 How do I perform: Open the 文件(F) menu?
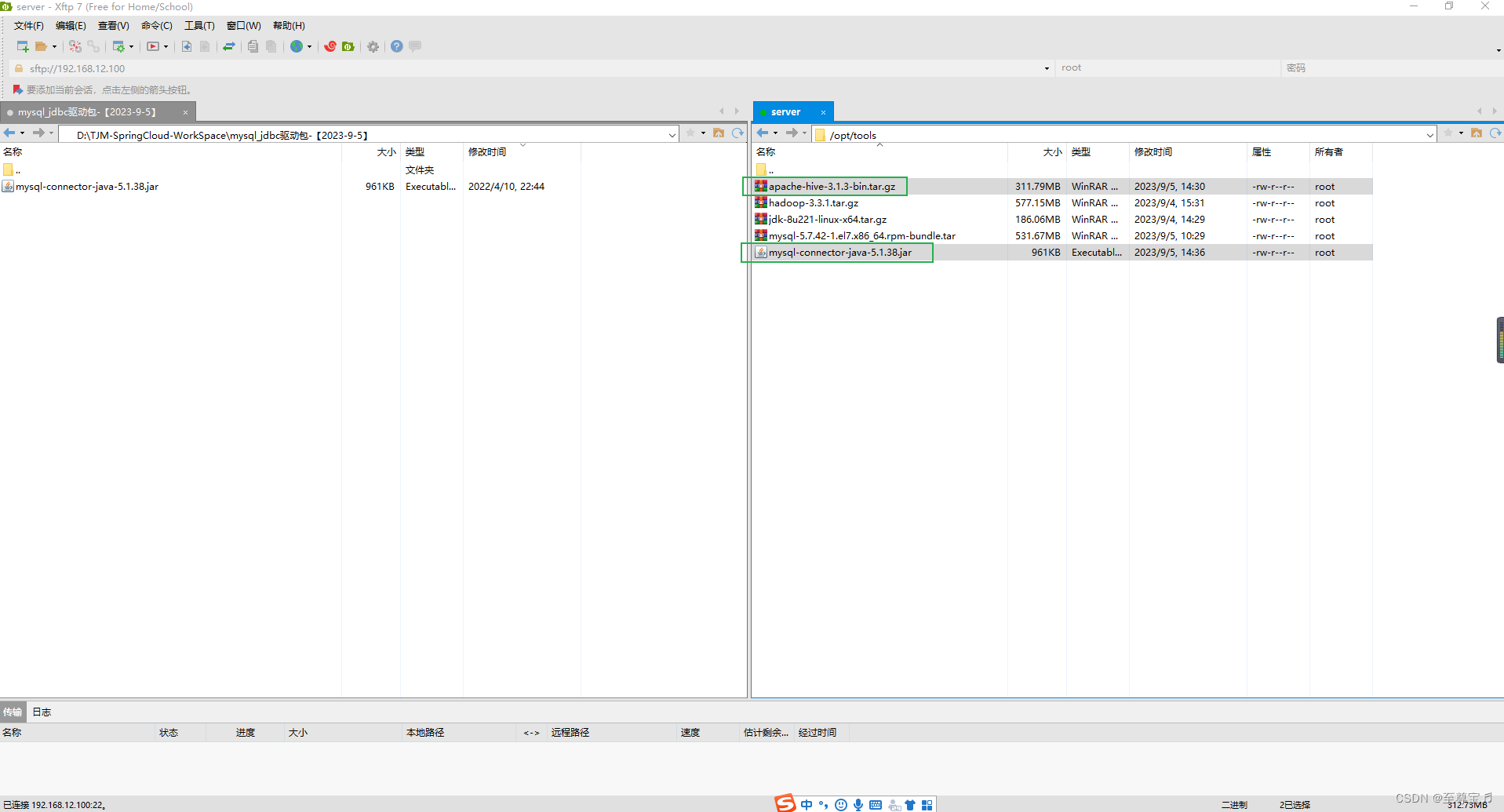click(x=29, y=26)
